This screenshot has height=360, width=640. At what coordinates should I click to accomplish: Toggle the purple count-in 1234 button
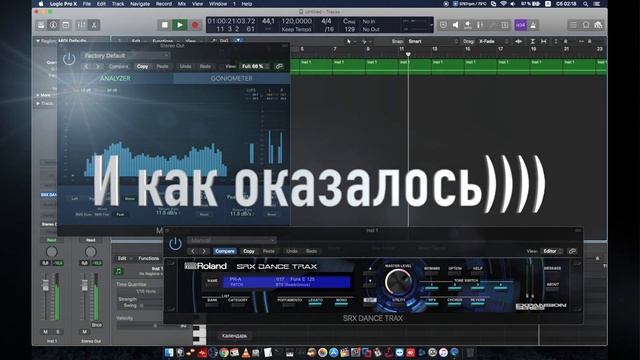(x=520, y=25)
